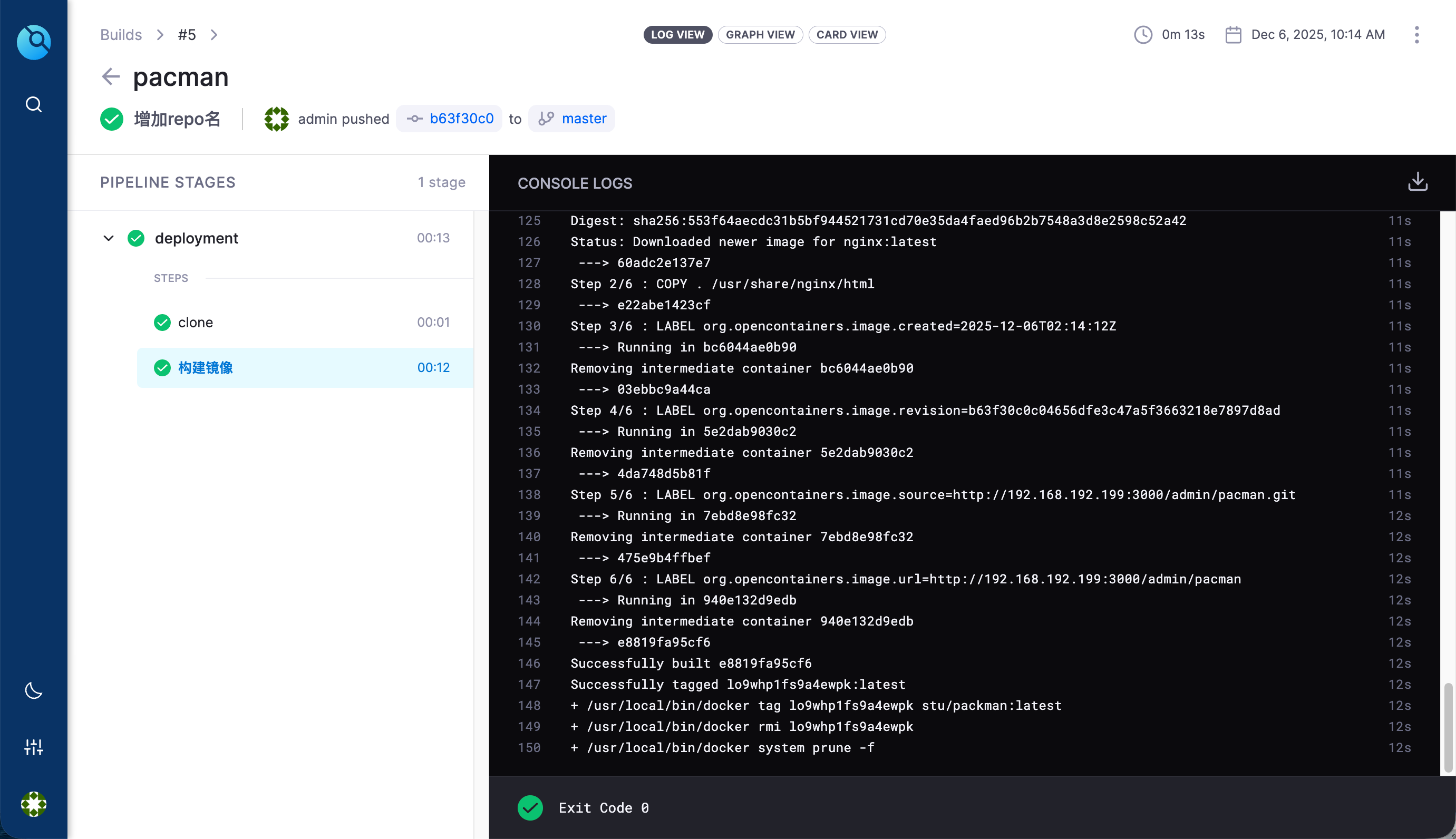Viewport: 1456px width, 839px height.
Task: Collapse the deployment stage chevron
Action: 109,238
